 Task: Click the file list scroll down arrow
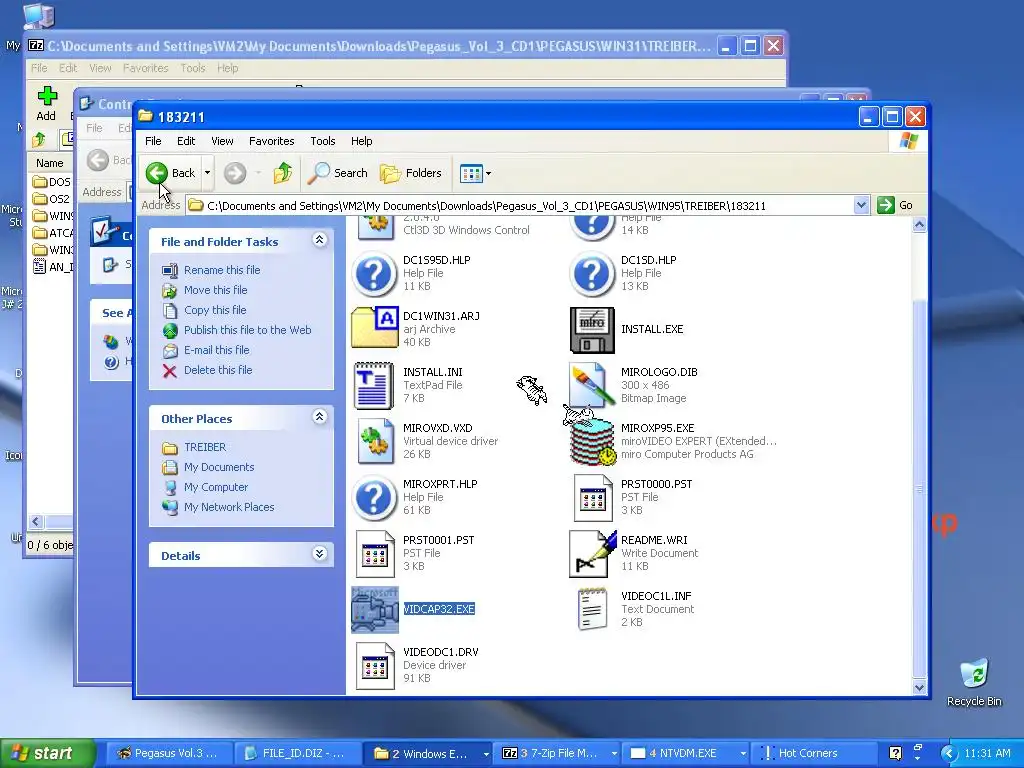pos(919,687)
